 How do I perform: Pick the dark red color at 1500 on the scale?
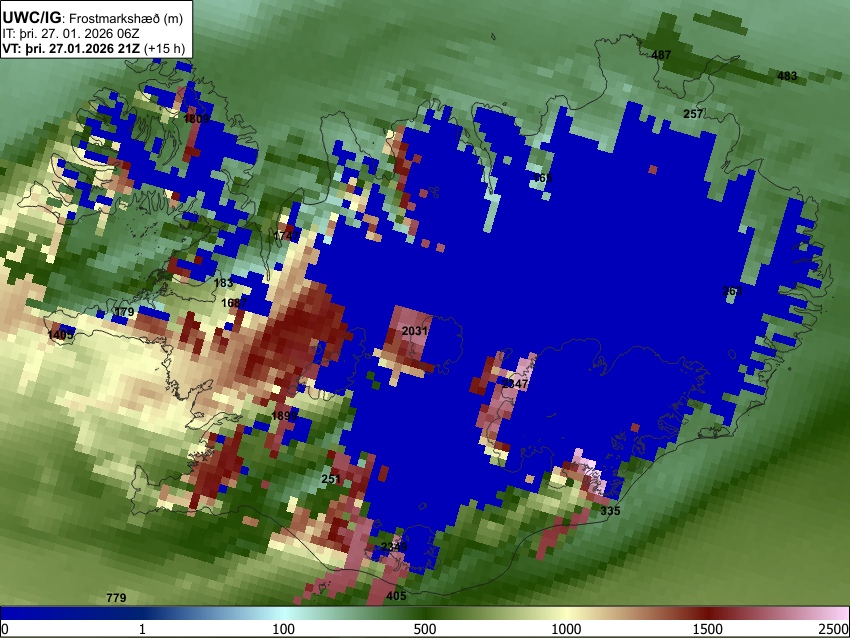pyautogui.click(x=708, y=613)
